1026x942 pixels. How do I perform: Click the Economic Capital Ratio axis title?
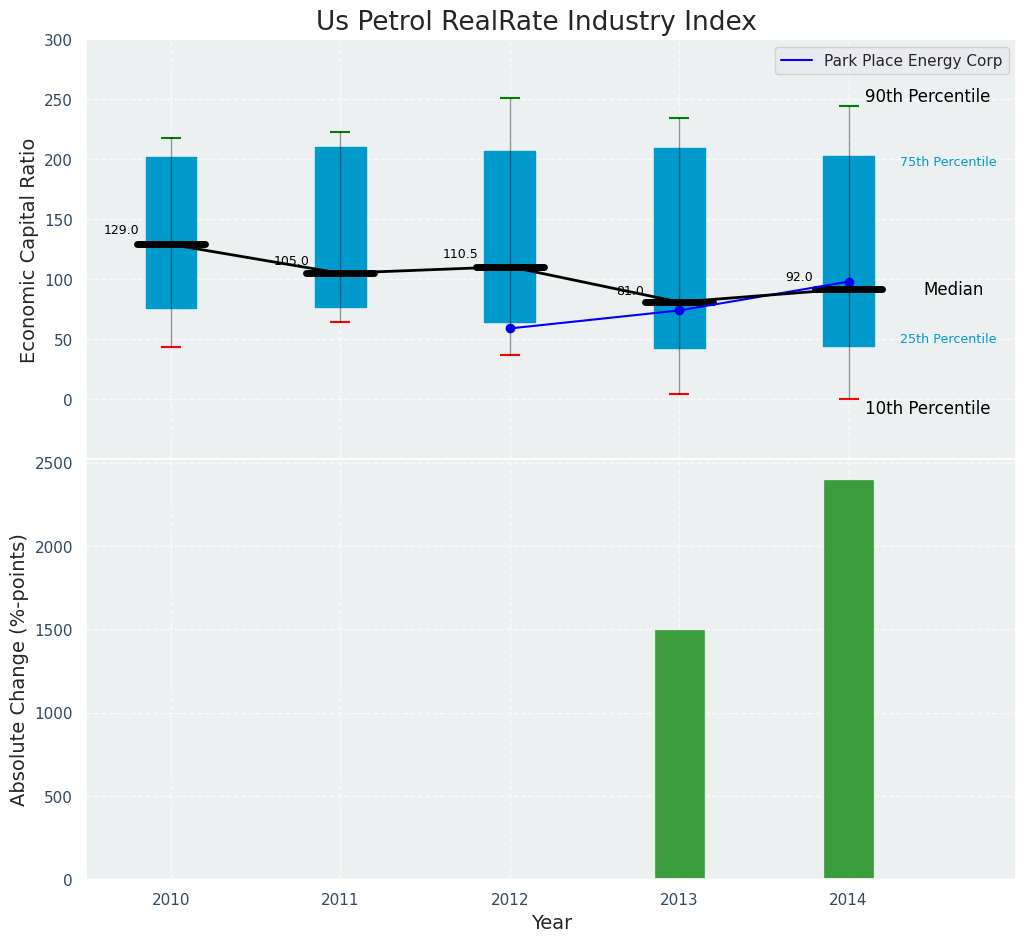click(x=29, y=250)
